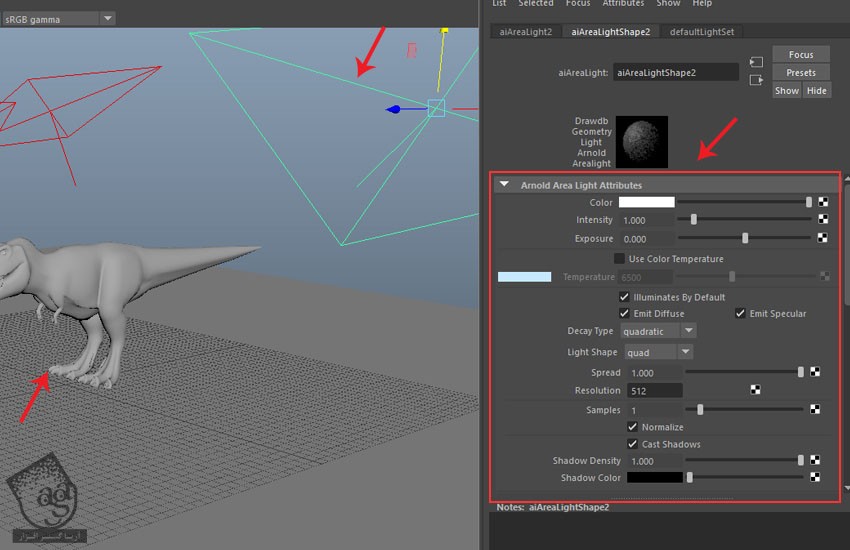850x550 pixels.
Task: Click the Color map checker icon
Action: pyautogui.click(x=822, y=202)
